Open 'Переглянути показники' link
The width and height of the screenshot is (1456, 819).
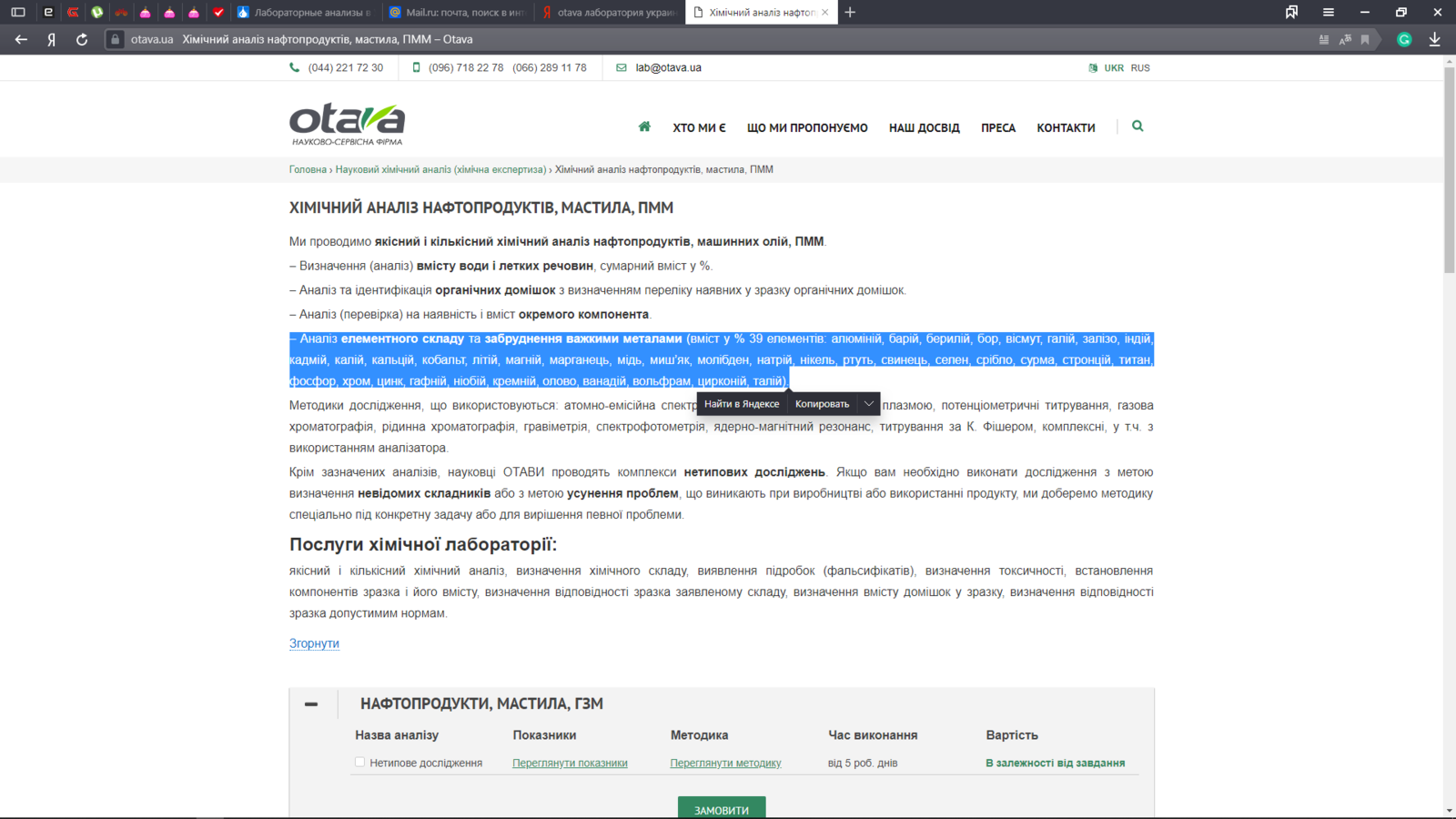coord(570,763)
